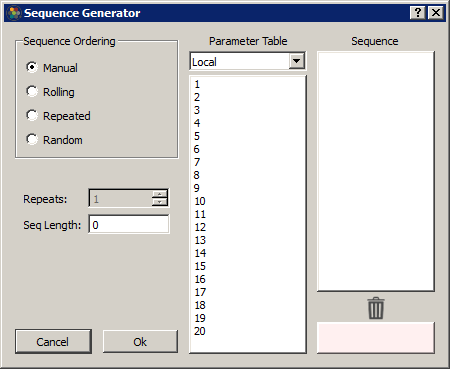Screen dimensions: 450x369
Task: Select parameter row 18
Action: tap(247, 305)
